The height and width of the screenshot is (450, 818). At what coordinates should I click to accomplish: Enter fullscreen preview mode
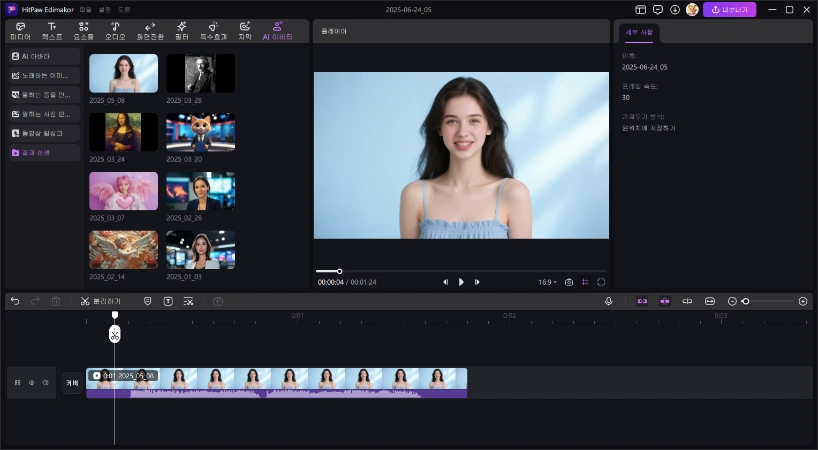coord(602,282)
